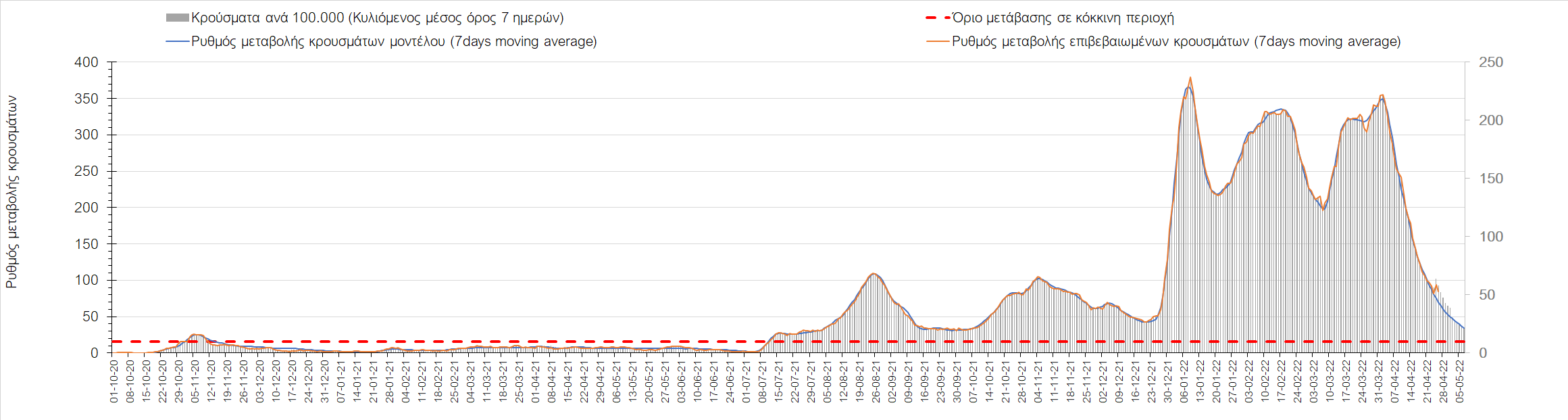
Task: Click the orange line legend marker
Action: tap(938, 42)
